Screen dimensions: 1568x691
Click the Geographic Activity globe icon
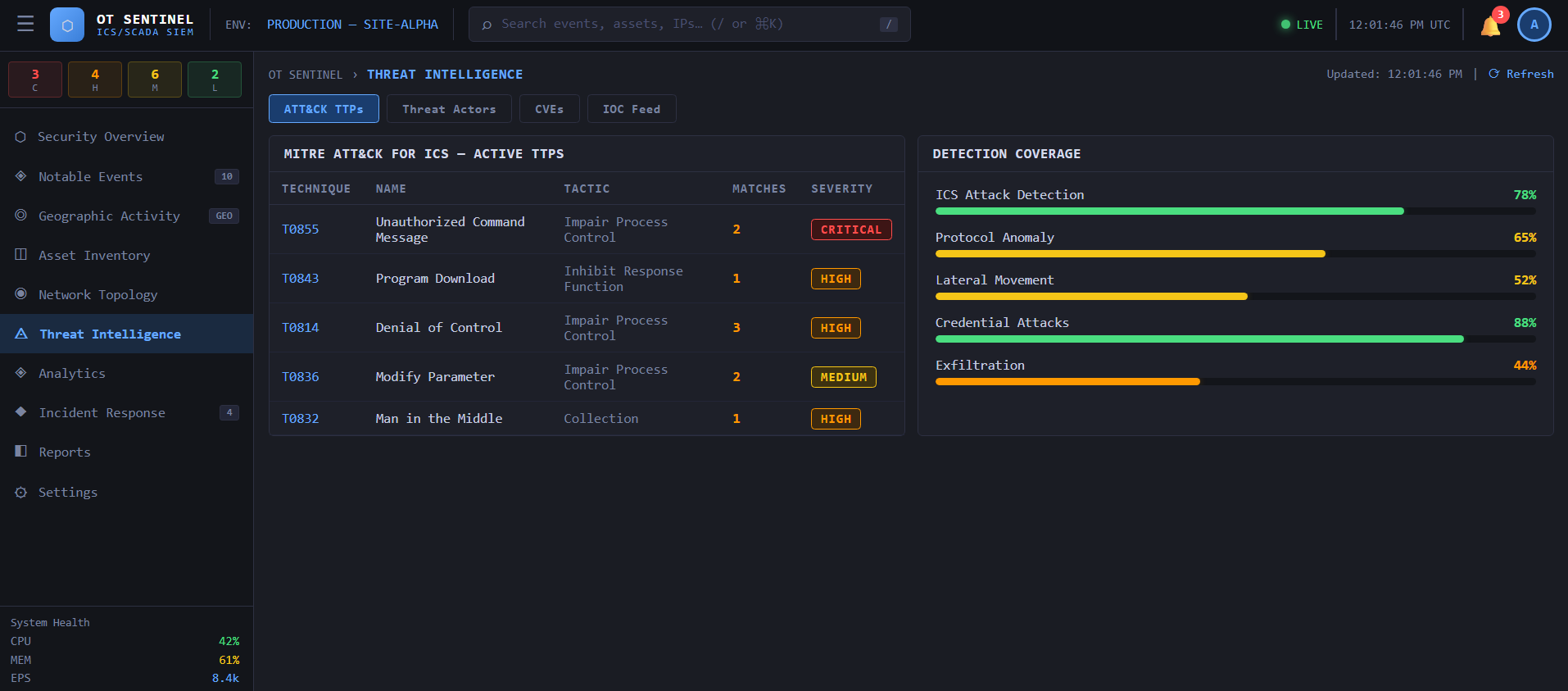[21, 216]
